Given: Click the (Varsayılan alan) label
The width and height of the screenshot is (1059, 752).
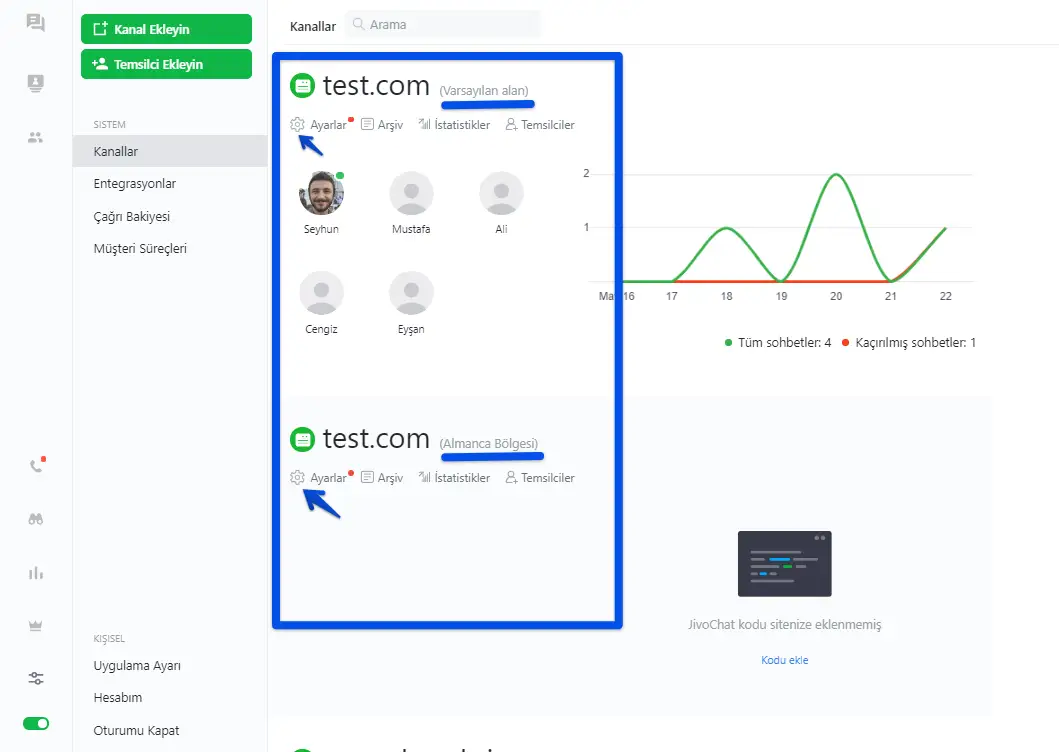Looking at the screenshot, I should [x=484, y=91].
